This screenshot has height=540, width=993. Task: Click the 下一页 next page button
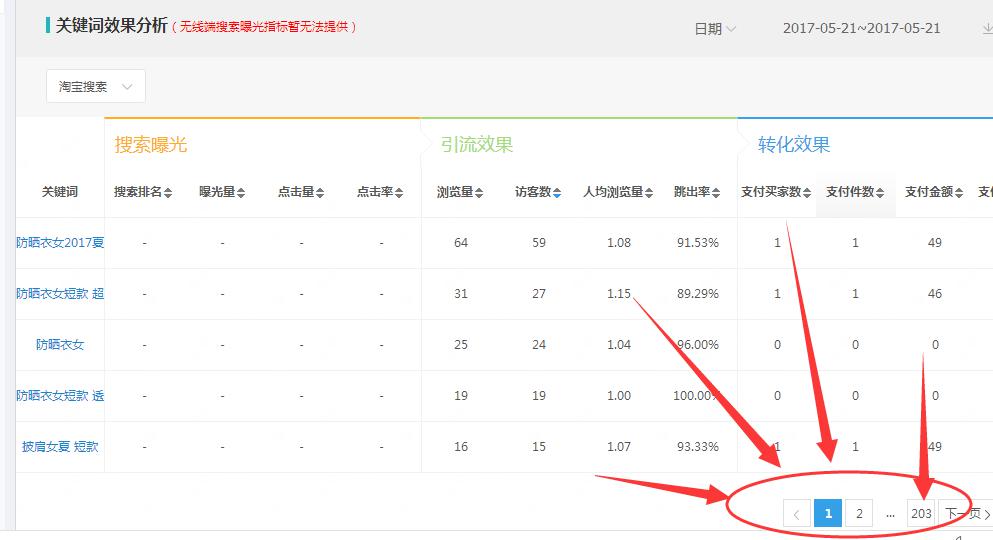click(967, 514)
